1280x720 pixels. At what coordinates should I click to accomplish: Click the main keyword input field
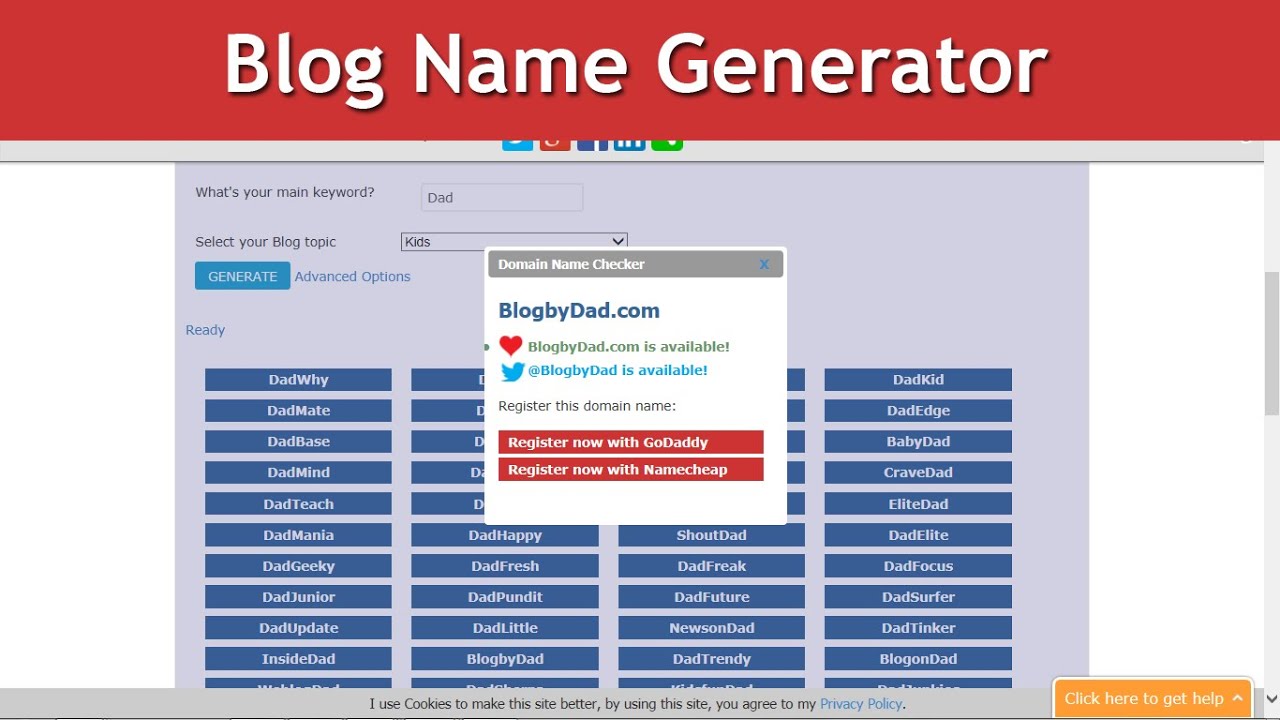[502, 197]
